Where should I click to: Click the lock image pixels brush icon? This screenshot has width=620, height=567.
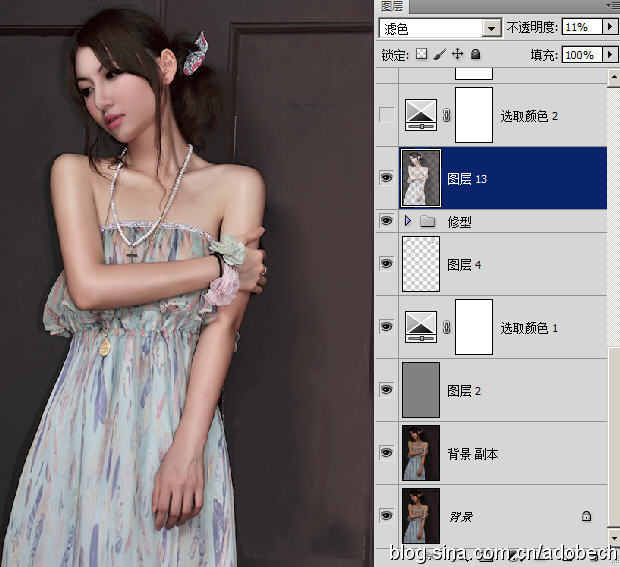440,54
